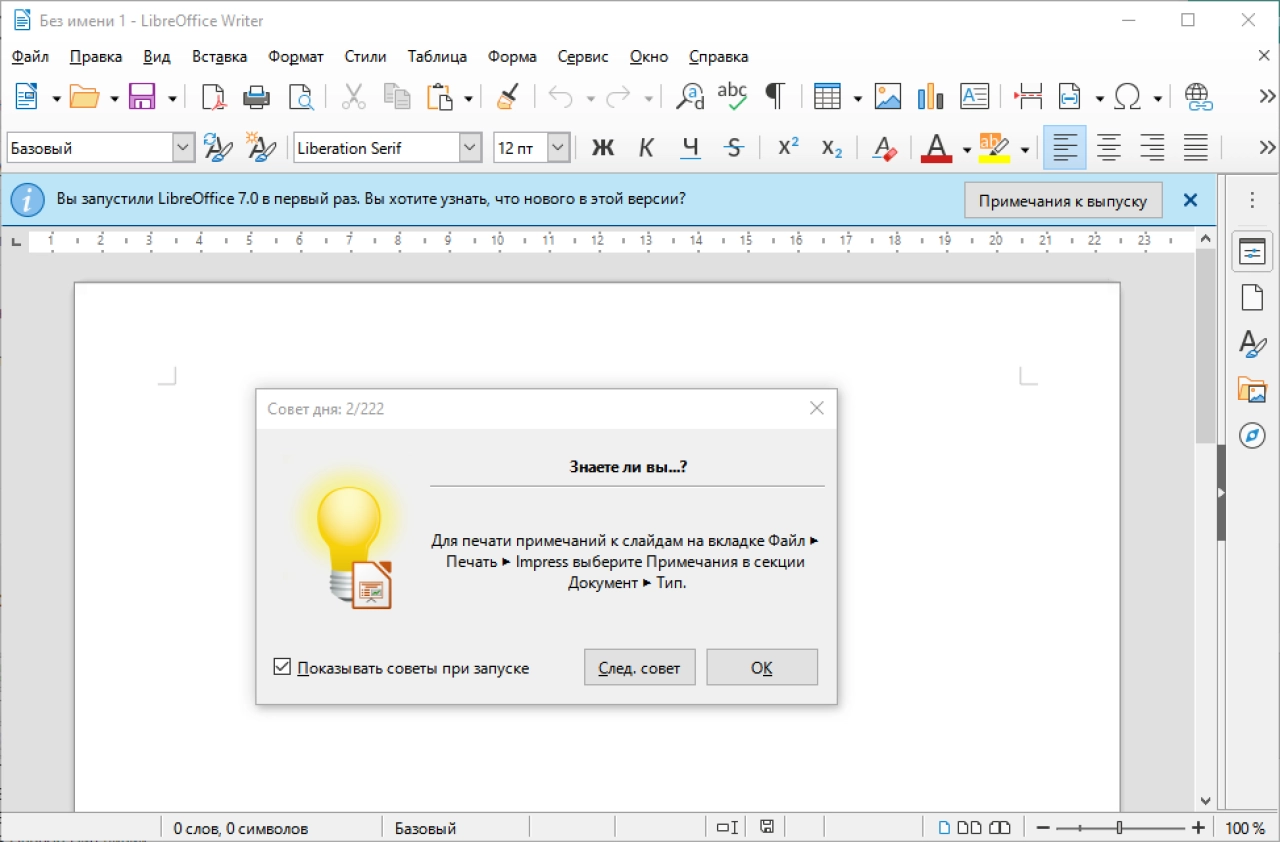
Task: Open the sidebar Gallery icon
Action: [1252, 389]
